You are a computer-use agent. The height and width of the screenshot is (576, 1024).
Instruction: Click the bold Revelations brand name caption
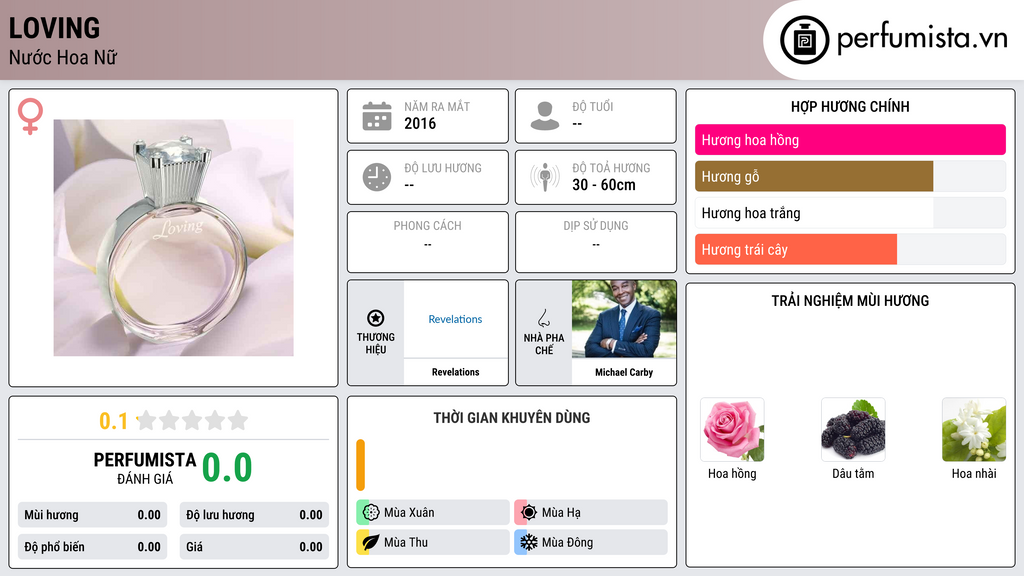(455, 372)
